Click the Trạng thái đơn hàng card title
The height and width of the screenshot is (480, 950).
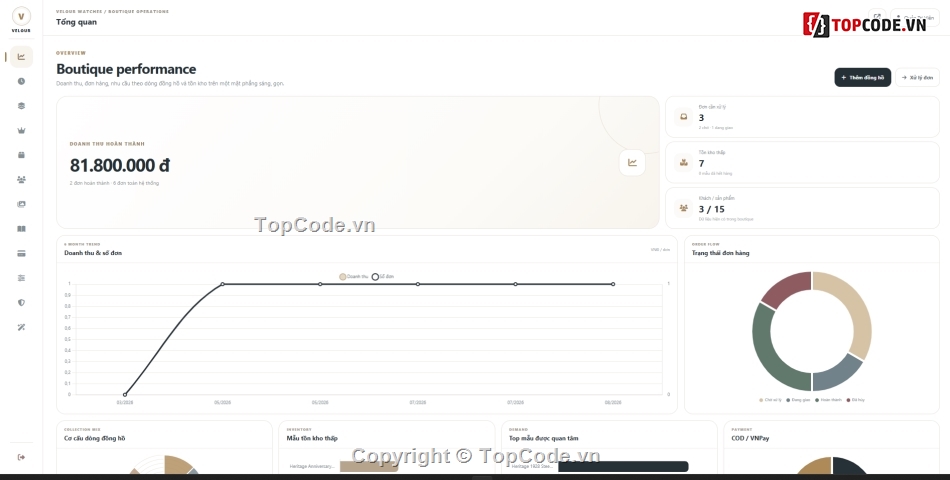point(720,253)
